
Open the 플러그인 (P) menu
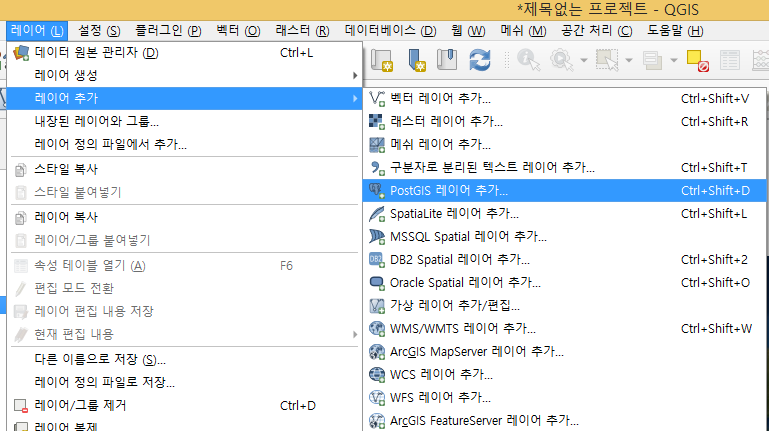click(168, 31)
